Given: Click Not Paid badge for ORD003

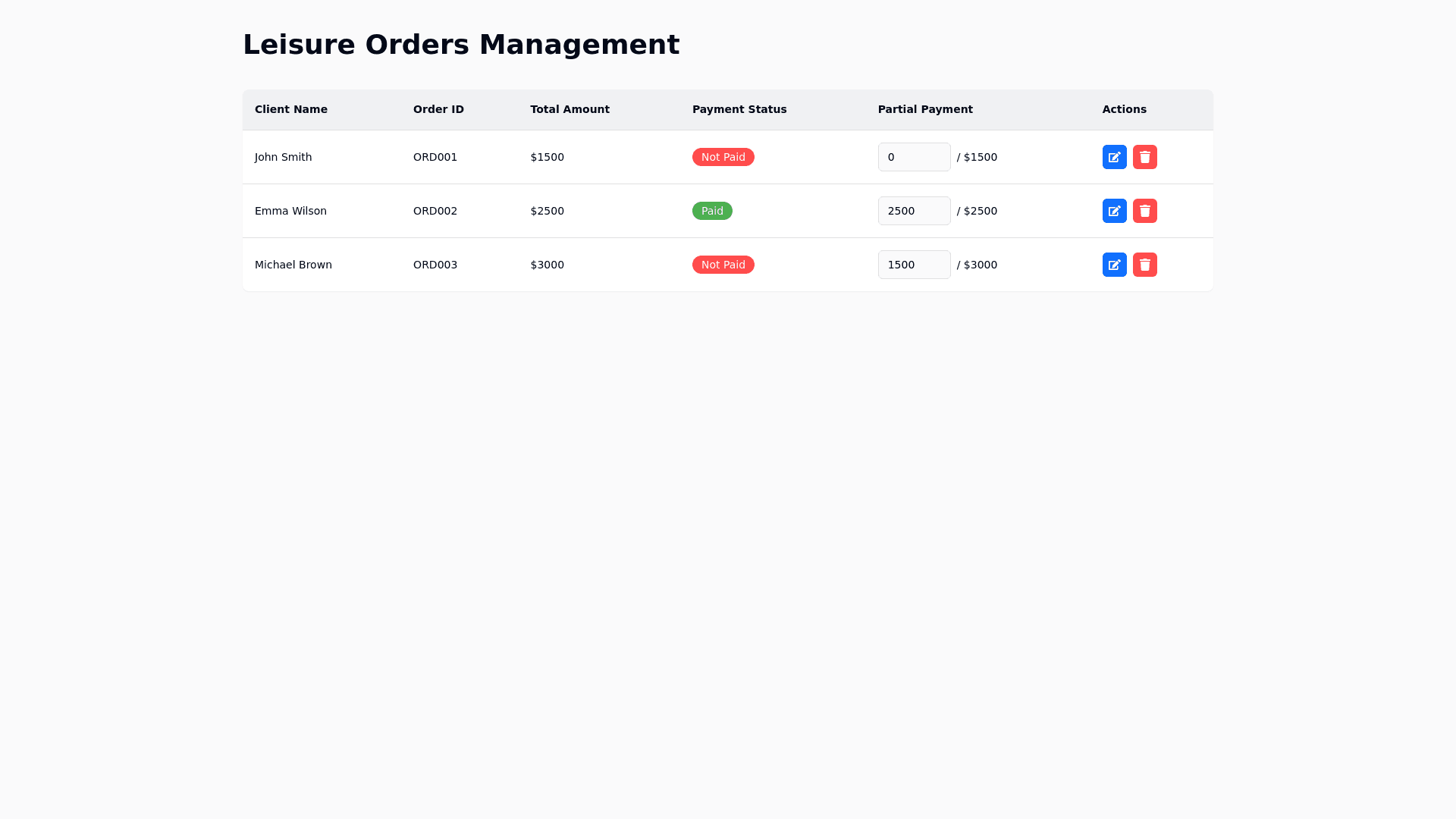Looking at the screenshot, I should coord(723,265).
